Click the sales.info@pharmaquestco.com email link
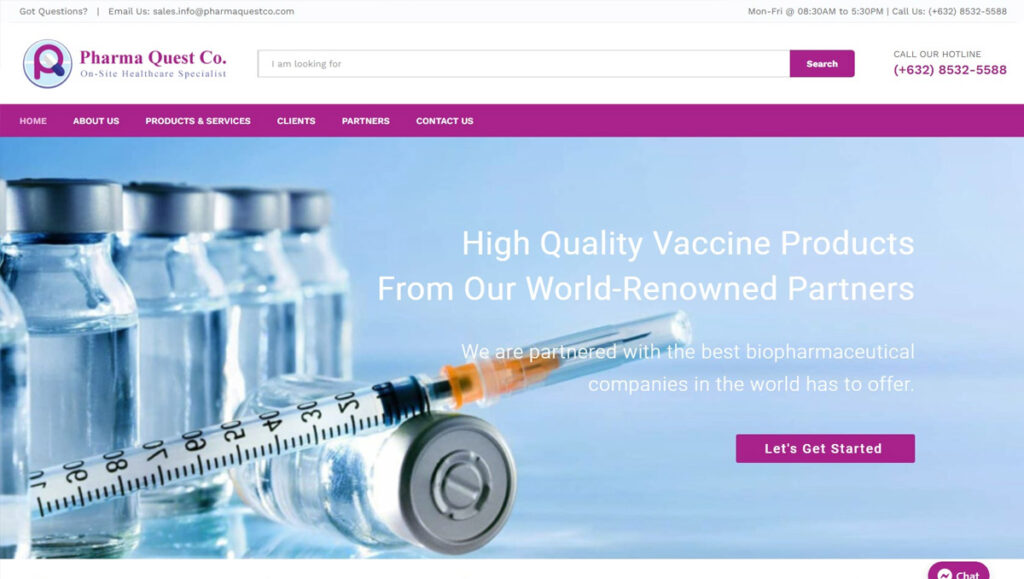This screenshot has height=579, width=1024. point(223,11)
